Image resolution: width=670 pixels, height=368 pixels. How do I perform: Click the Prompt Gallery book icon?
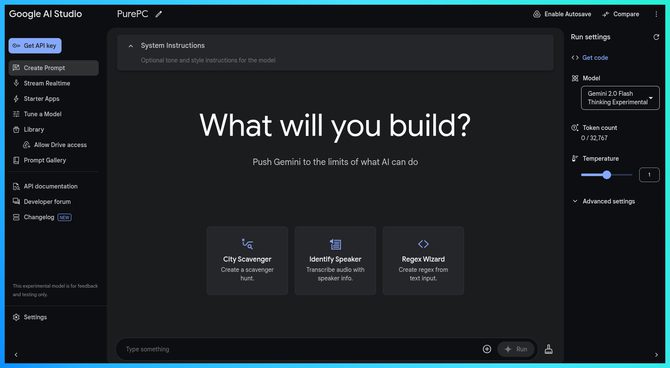16,160
